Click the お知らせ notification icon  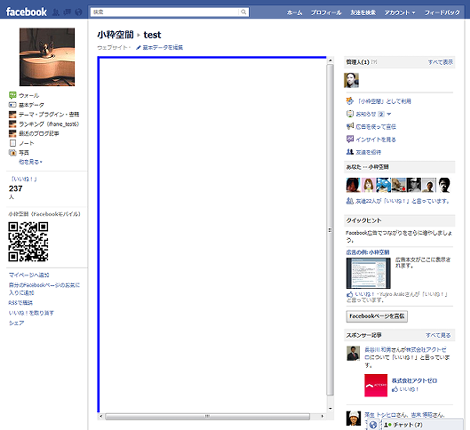(x=350, y=114)
